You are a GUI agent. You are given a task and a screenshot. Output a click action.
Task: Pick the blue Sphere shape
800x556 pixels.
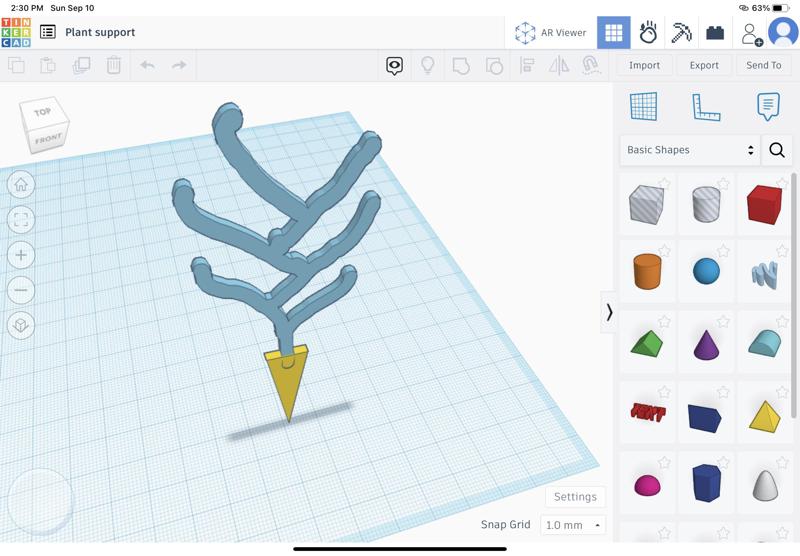[706, 271]
